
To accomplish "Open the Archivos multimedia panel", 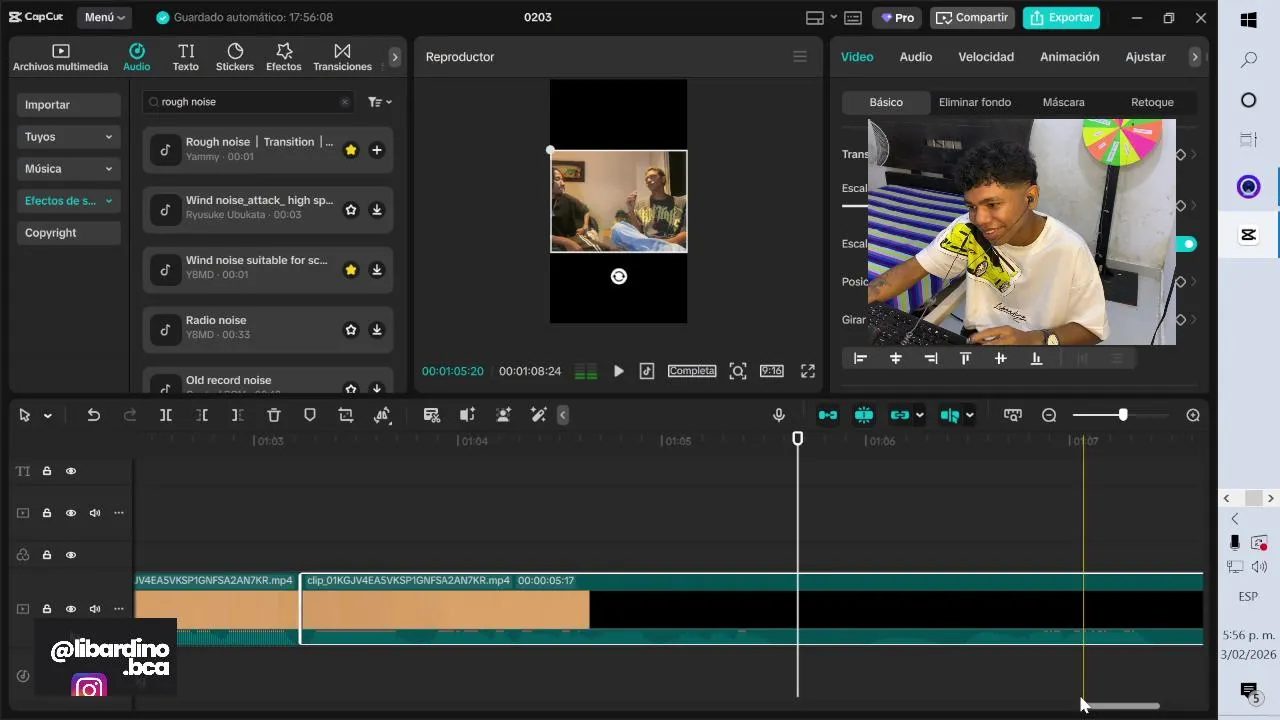I will 60,57.
